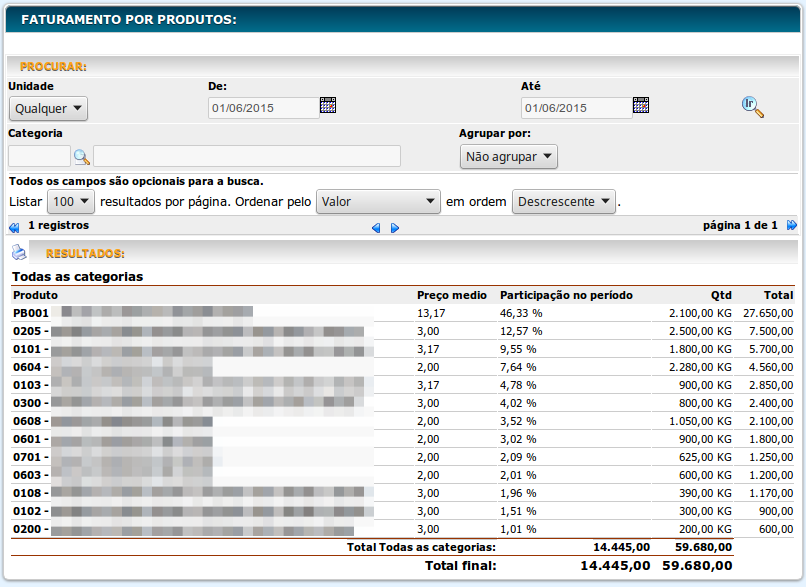
Task: Click the search magnifier icon to run report
Action: (x=752, y=107)
